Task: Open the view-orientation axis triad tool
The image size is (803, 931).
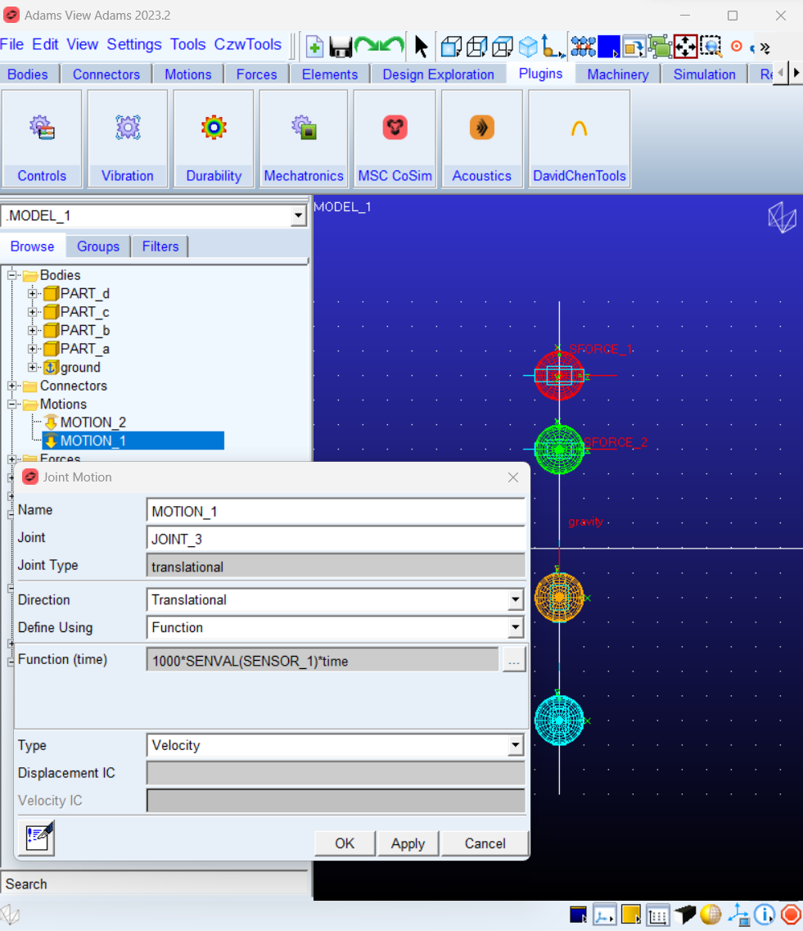Action: point(552,46)
